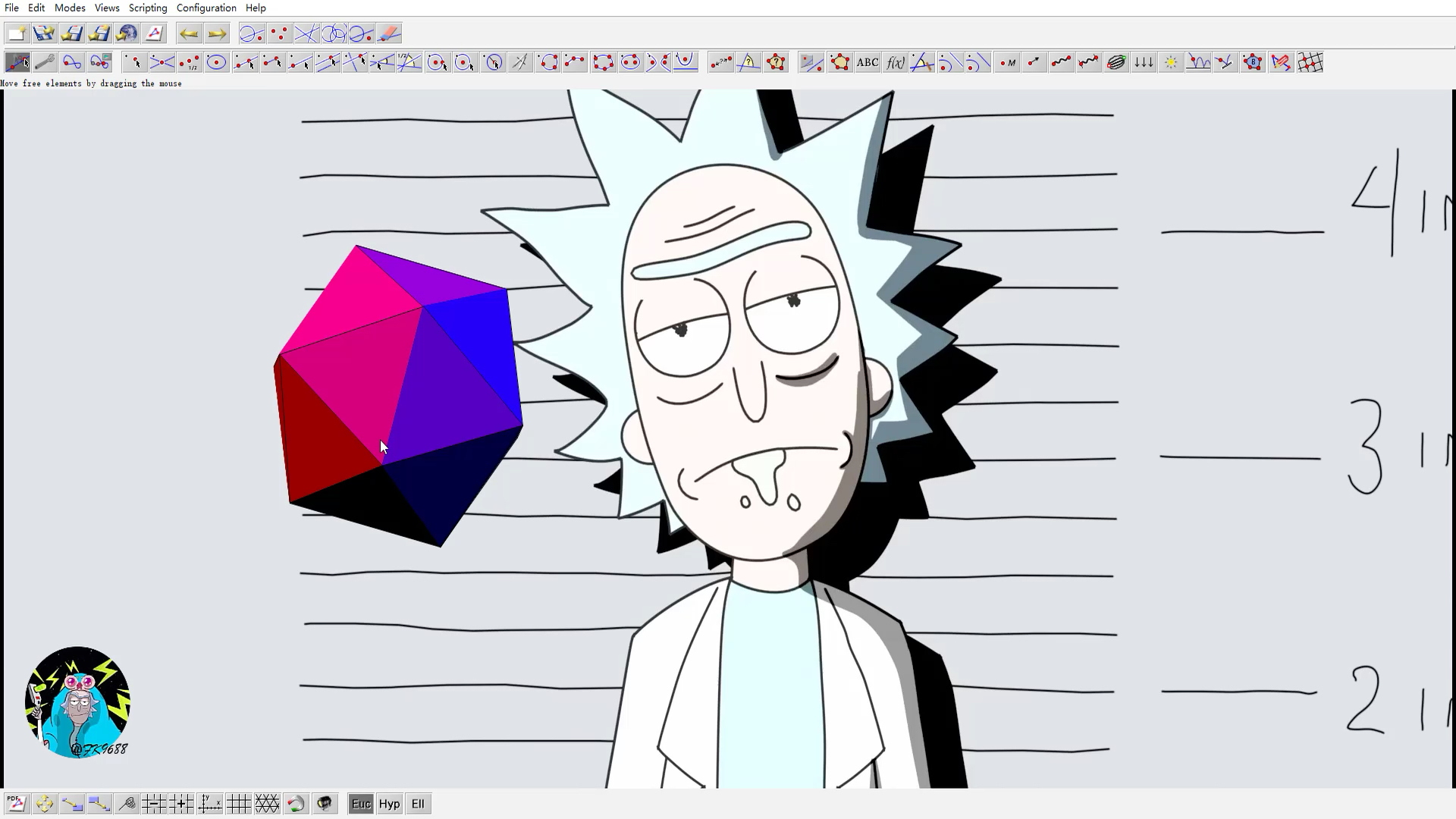
Task: Select the perpendicular line tool
Action: [354, 62]
